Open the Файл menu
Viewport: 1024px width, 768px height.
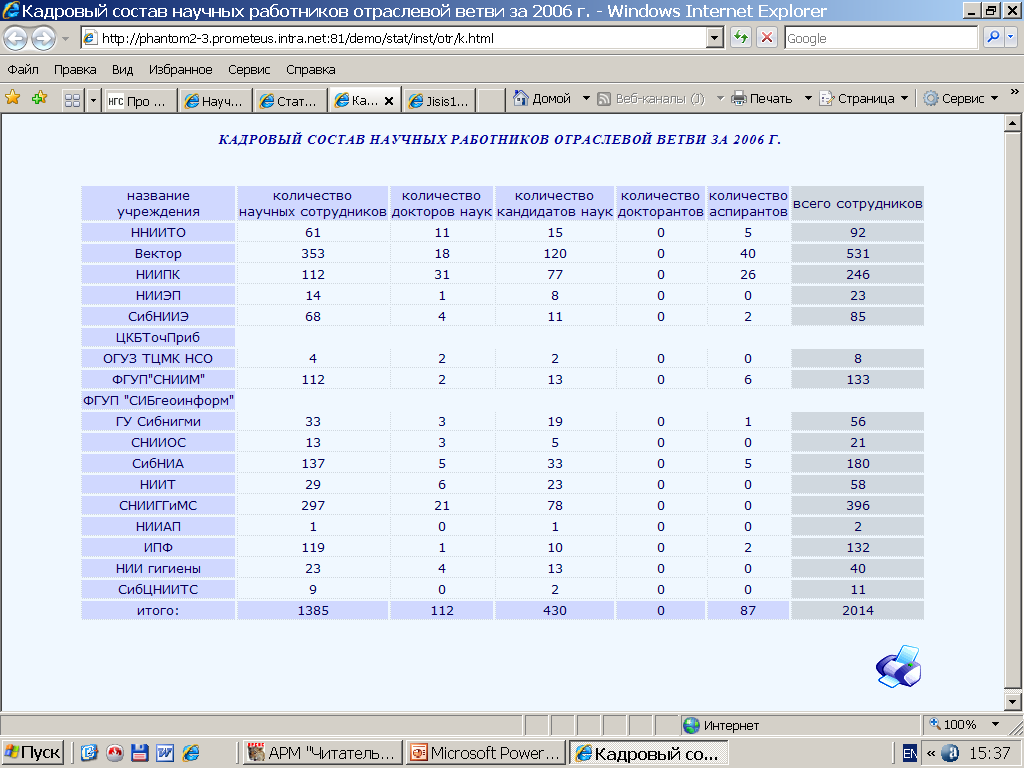click(23, 70)
